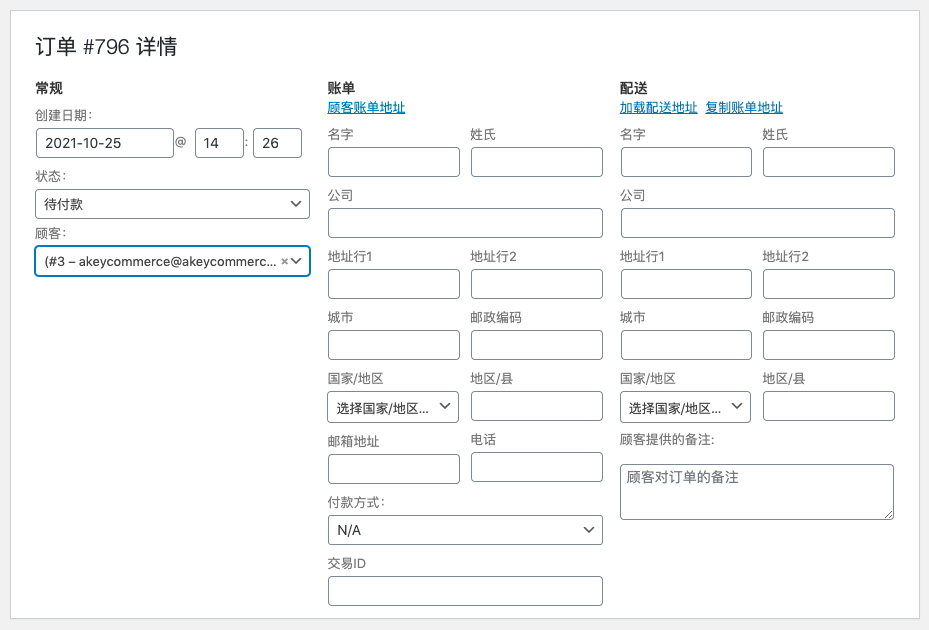Click the 顾客账单地址 link
This screenshot has height=630, width=929.
pyautogui.click(x=366, y=108)
